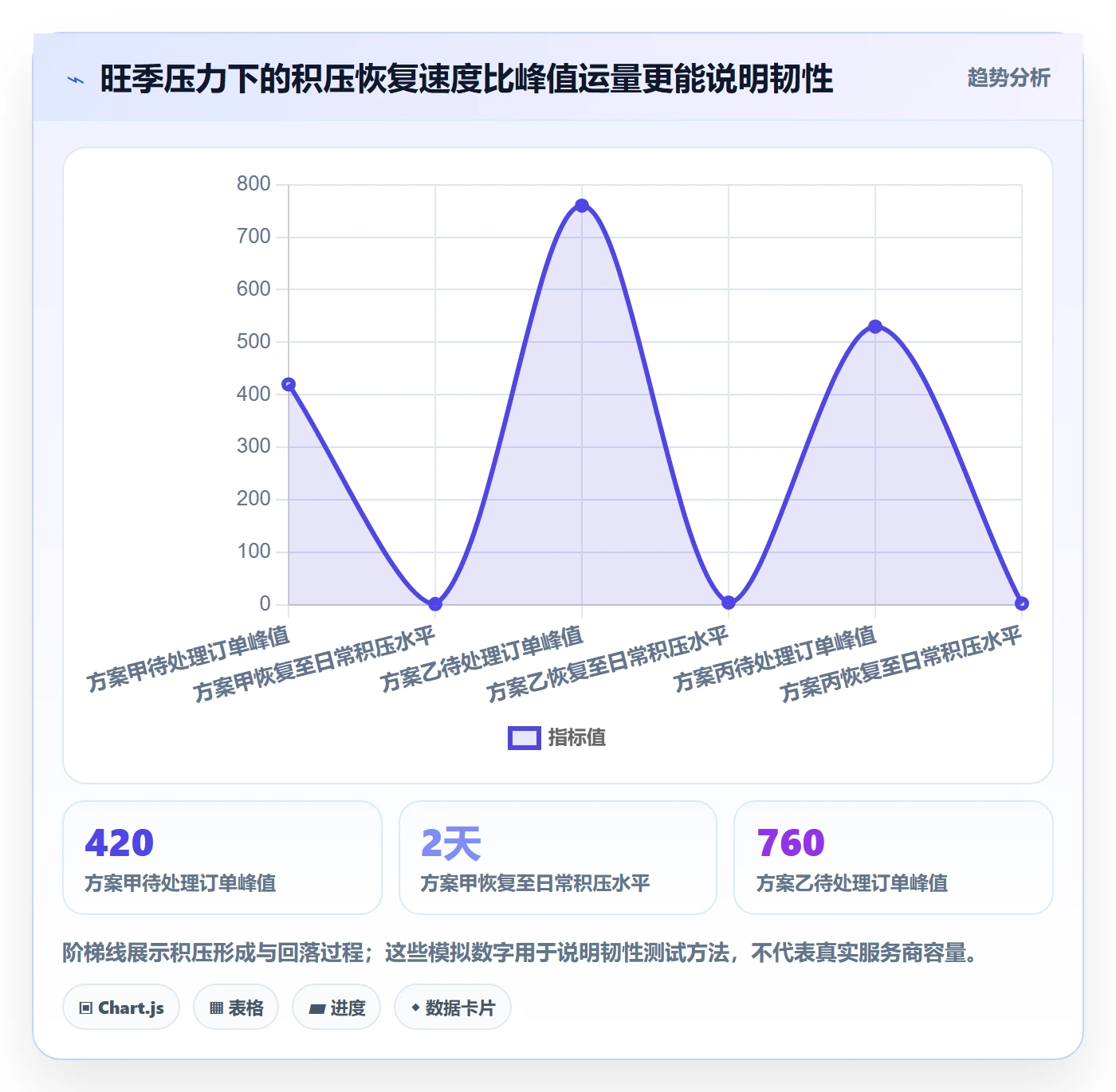Click the x-axis label 方案乙待处理订单峰值

(x=481, y=659)
